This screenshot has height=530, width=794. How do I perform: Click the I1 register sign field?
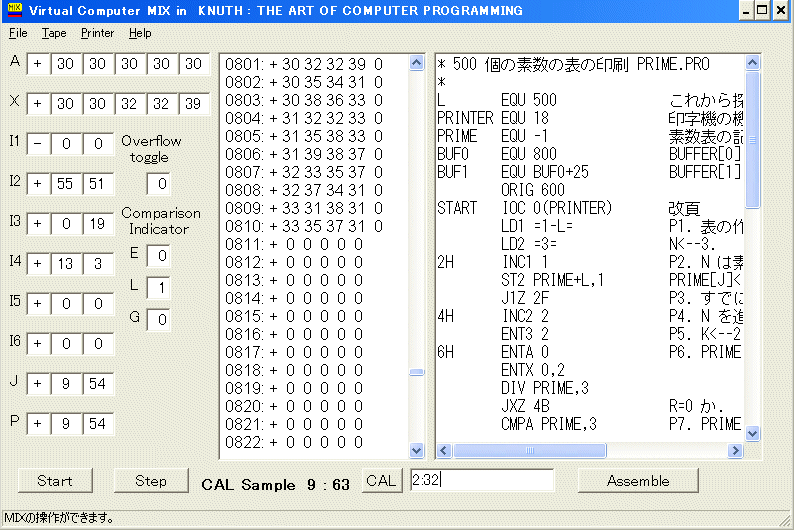click(38, 144)
